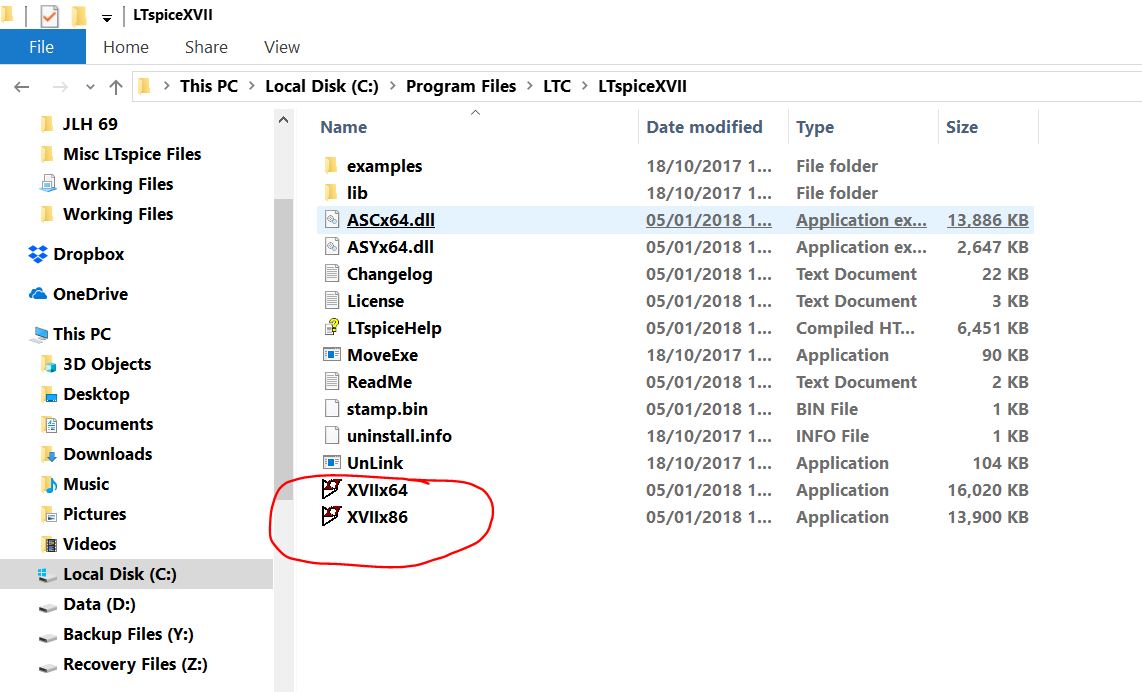Image resolution: width=1142 pixels, height=692 pixels.
Task: Select Local Disk (C:) in sidebar
Action: 136,573
